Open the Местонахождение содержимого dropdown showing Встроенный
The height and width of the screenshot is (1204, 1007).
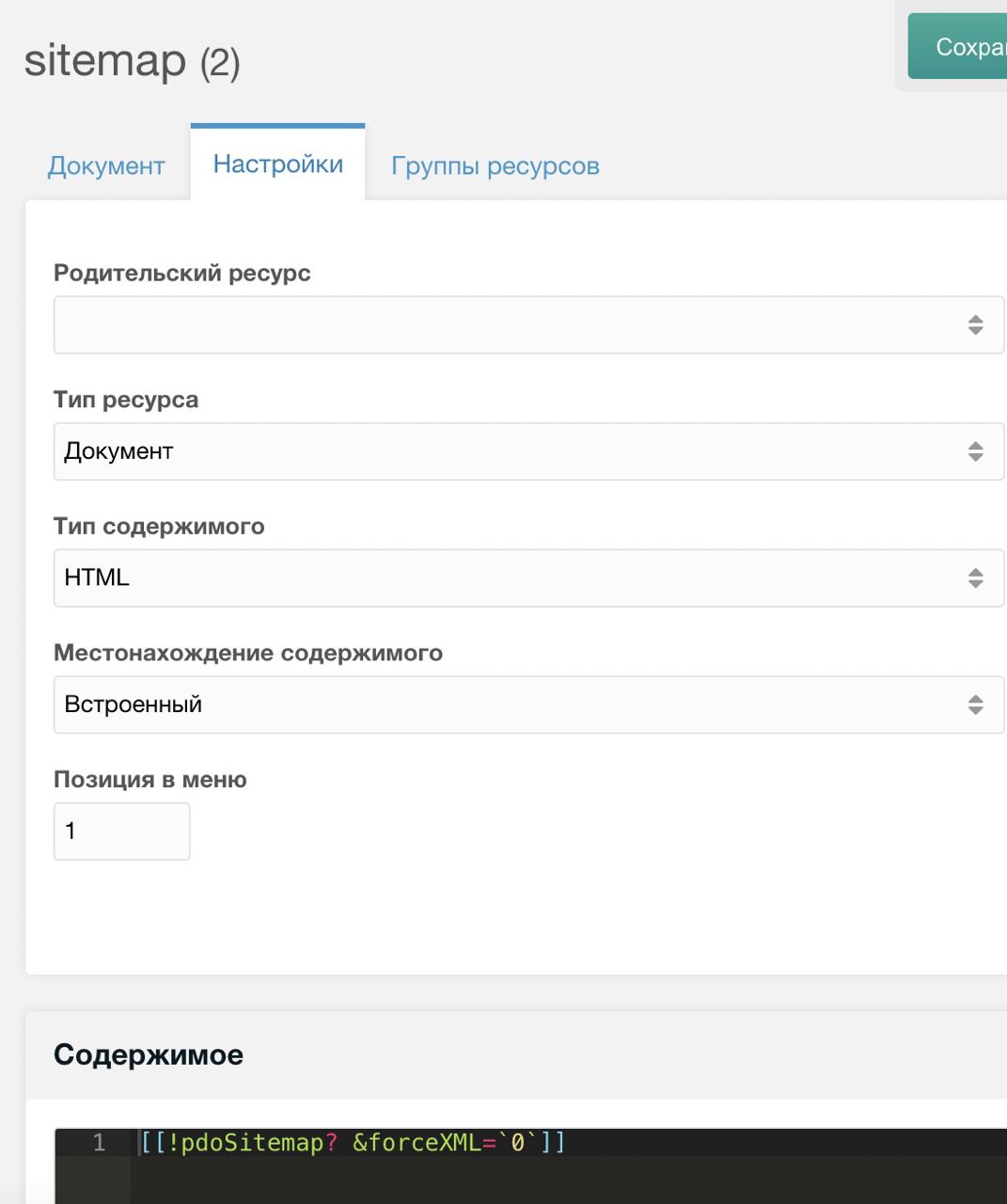529,705
